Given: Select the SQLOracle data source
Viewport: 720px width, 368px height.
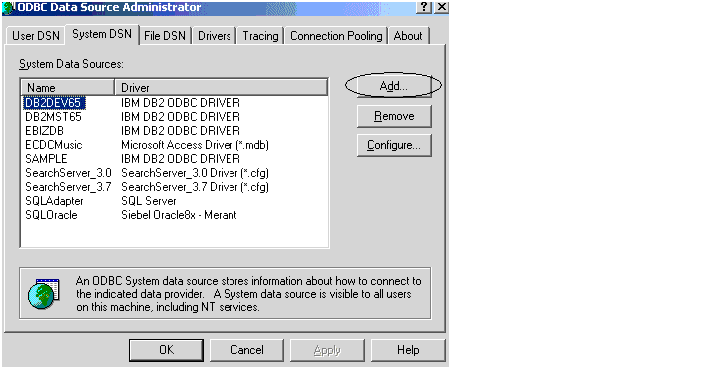Looking at the screenshot, I should coord(51,215).
